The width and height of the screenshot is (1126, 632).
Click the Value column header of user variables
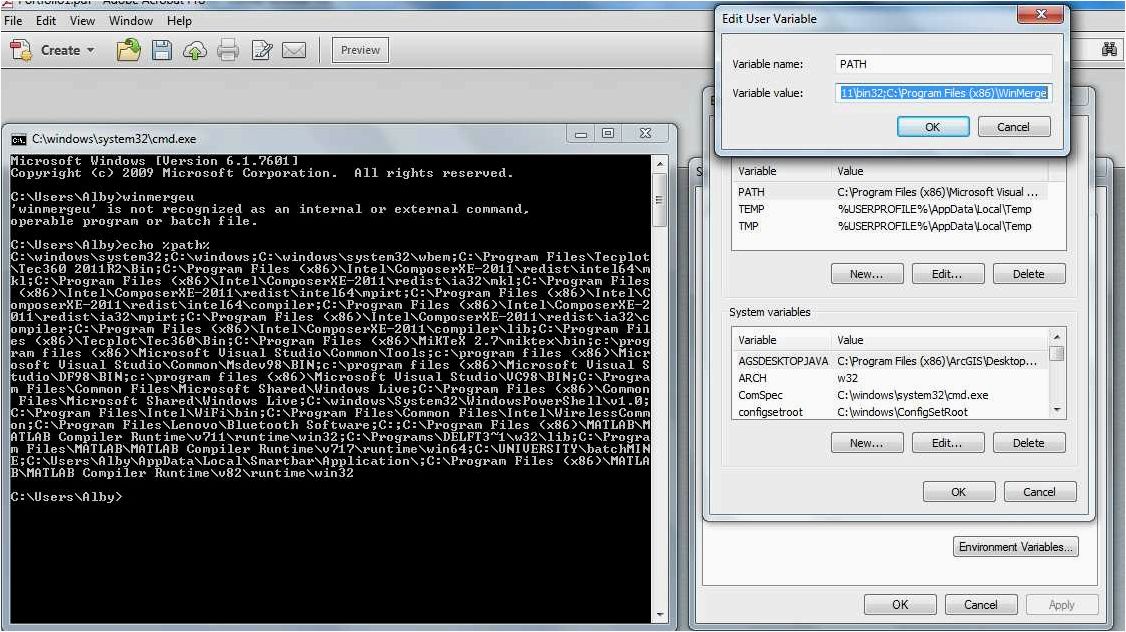point(939,172)
